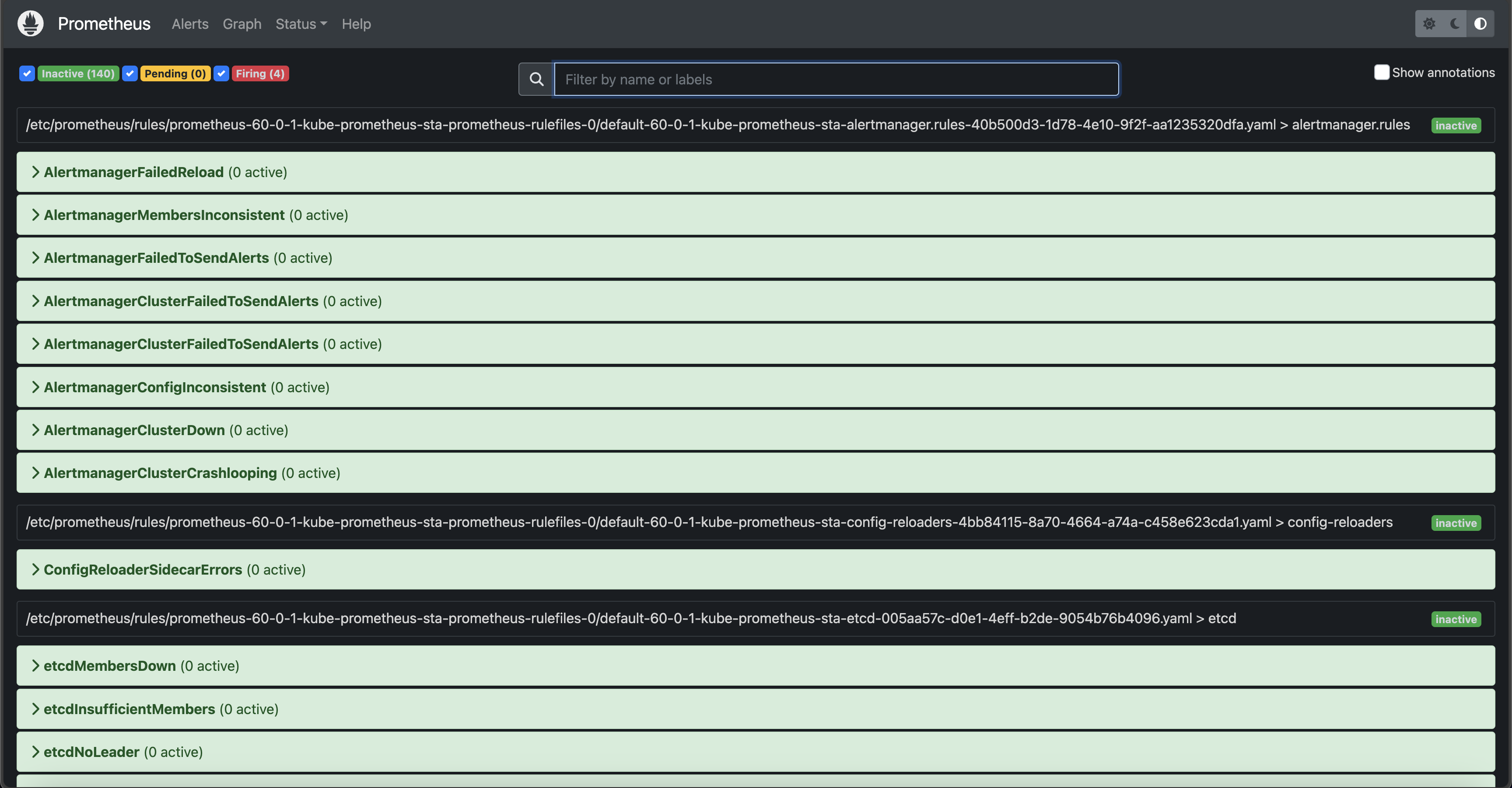
Task: Open the Status dropdown menu
Action: [301, 24]
